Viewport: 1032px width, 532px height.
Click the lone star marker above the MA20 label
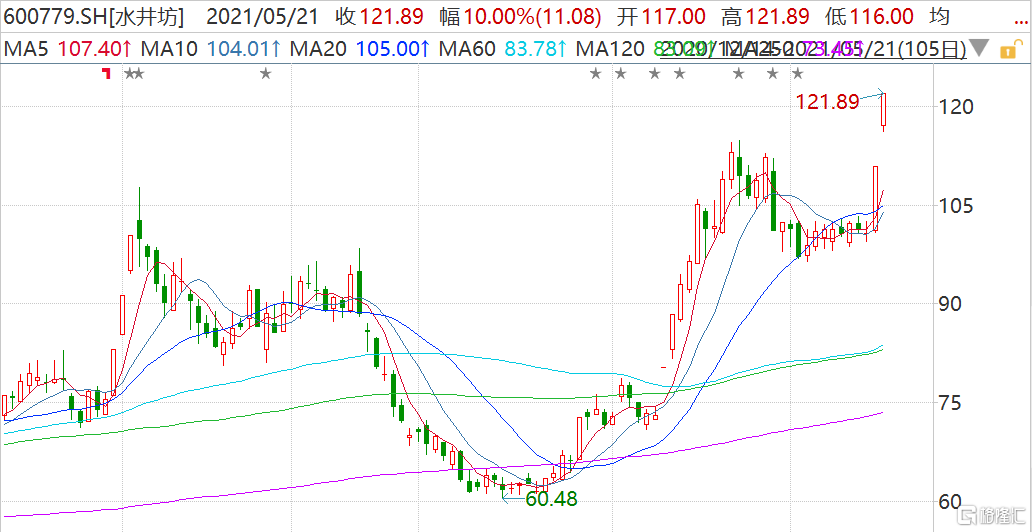[265, 74]
